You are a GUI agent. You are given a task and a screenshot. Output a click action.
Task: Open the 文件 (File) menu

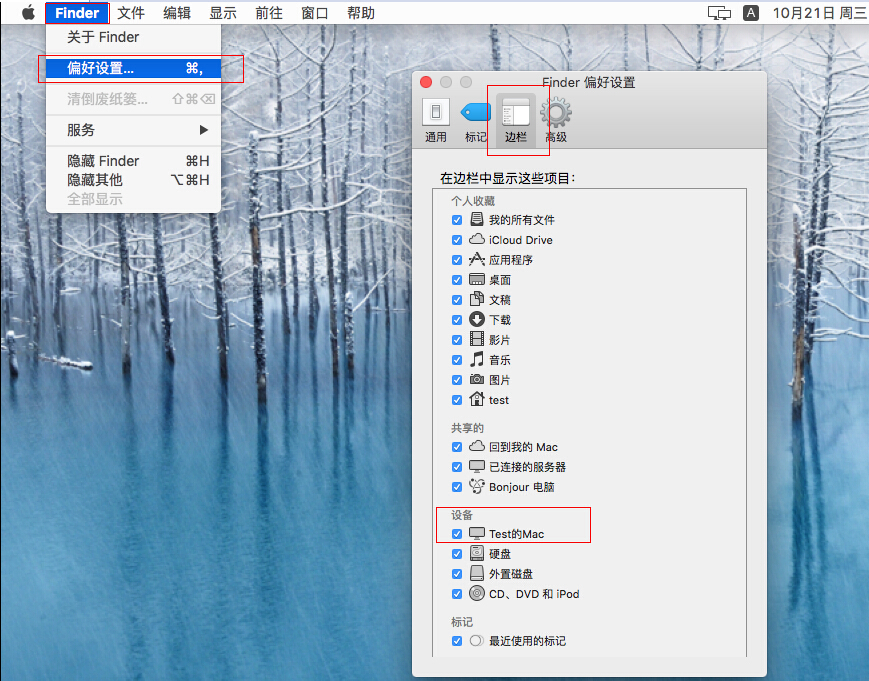131,13
